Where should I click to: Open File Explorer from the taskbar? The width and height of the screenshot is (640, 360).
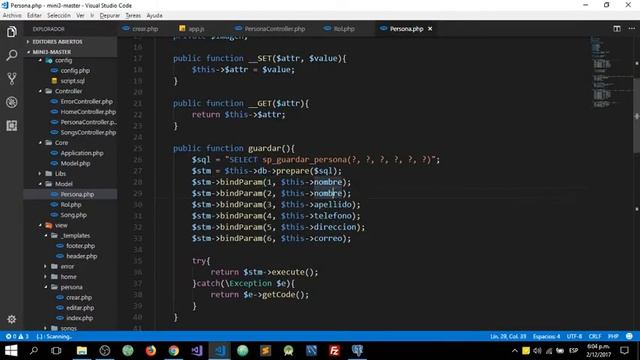tap(82, 351)
